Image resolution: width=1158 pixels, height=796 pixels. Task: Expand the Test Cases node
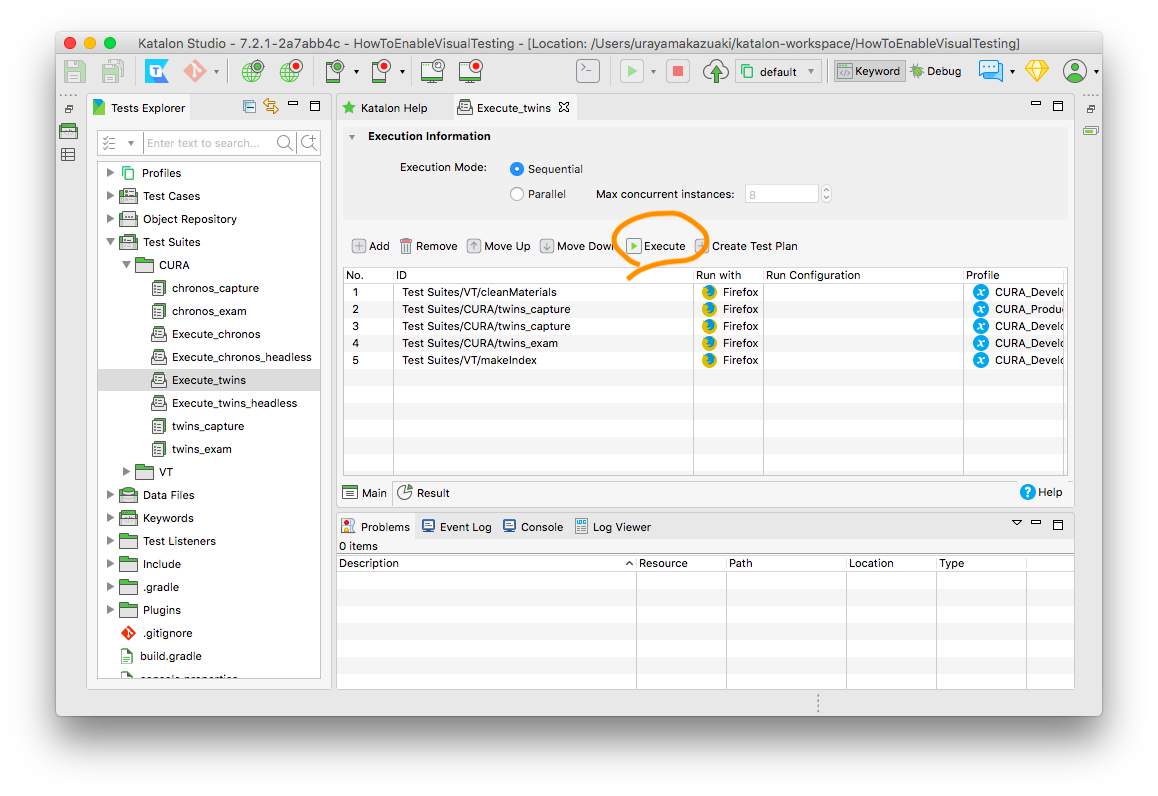click(110, 196)
